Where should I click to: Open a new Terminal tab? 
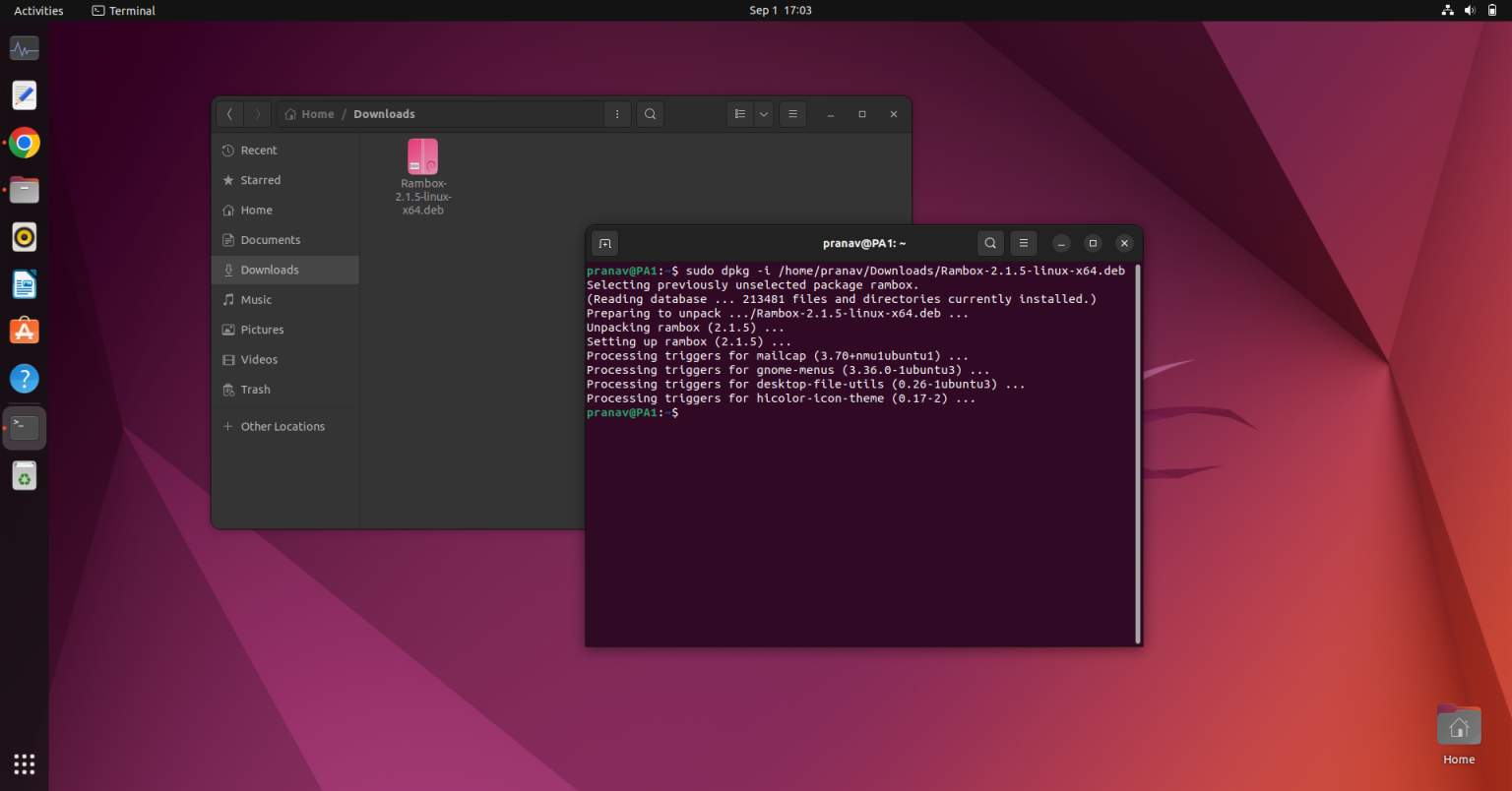click(604, 243)
